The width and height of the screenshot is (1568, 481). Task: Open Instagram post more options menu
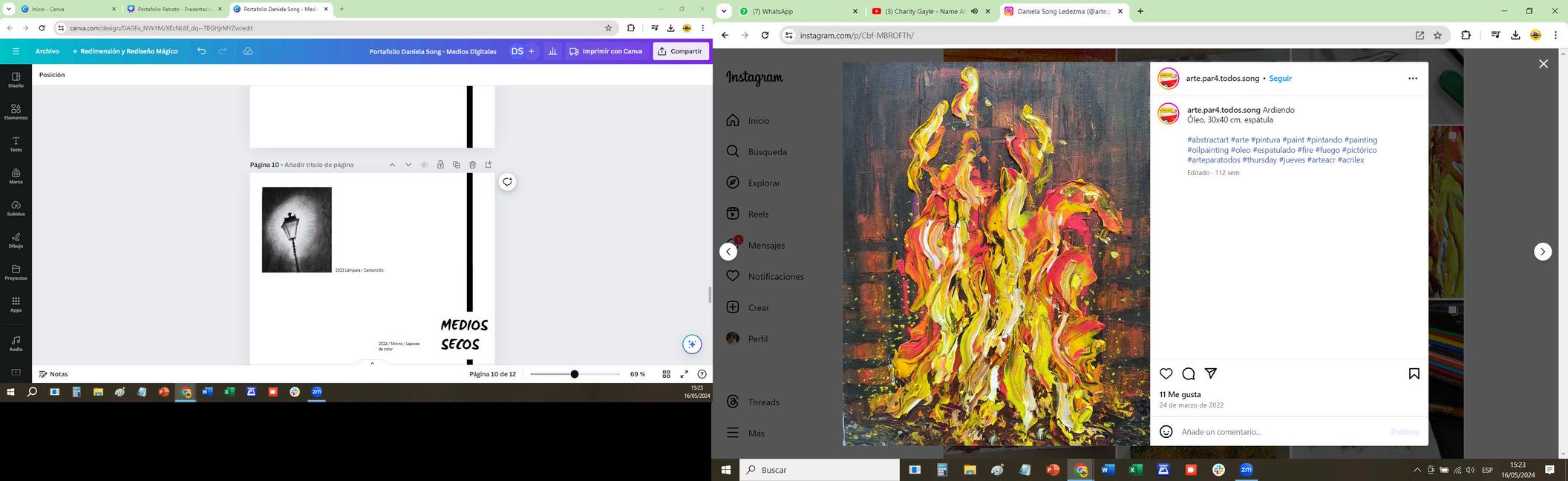[1412, 78]
